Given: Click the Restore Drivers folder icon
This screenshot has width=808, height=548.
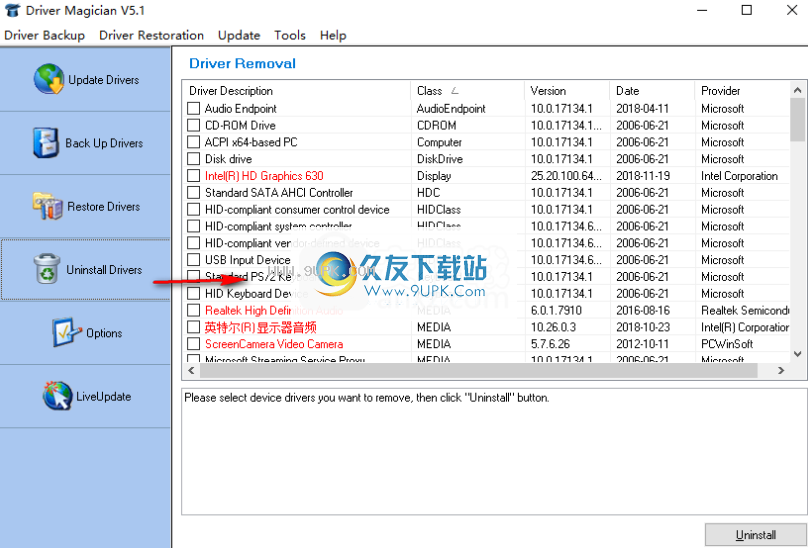Looking at the screenshot, I should (48, 206).
